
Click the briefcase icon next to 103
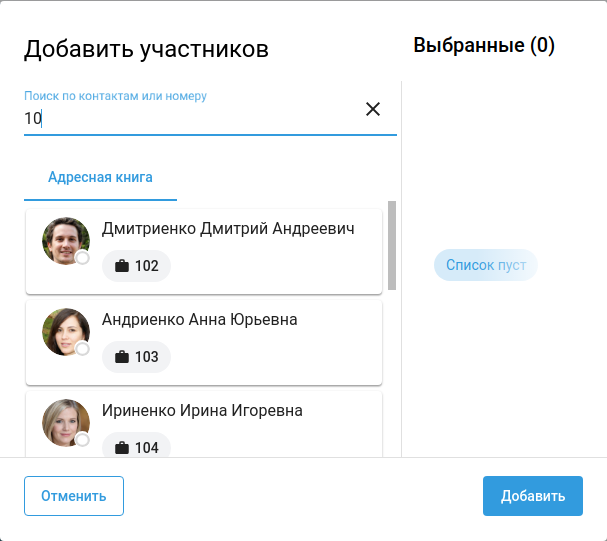point(122,357)
